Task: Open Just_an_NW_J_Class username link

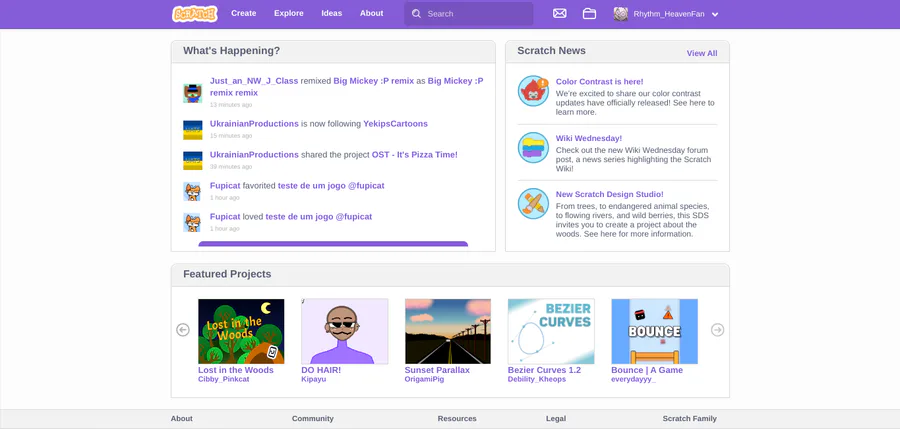Action: pyautogui.click(x=254, y=81)
